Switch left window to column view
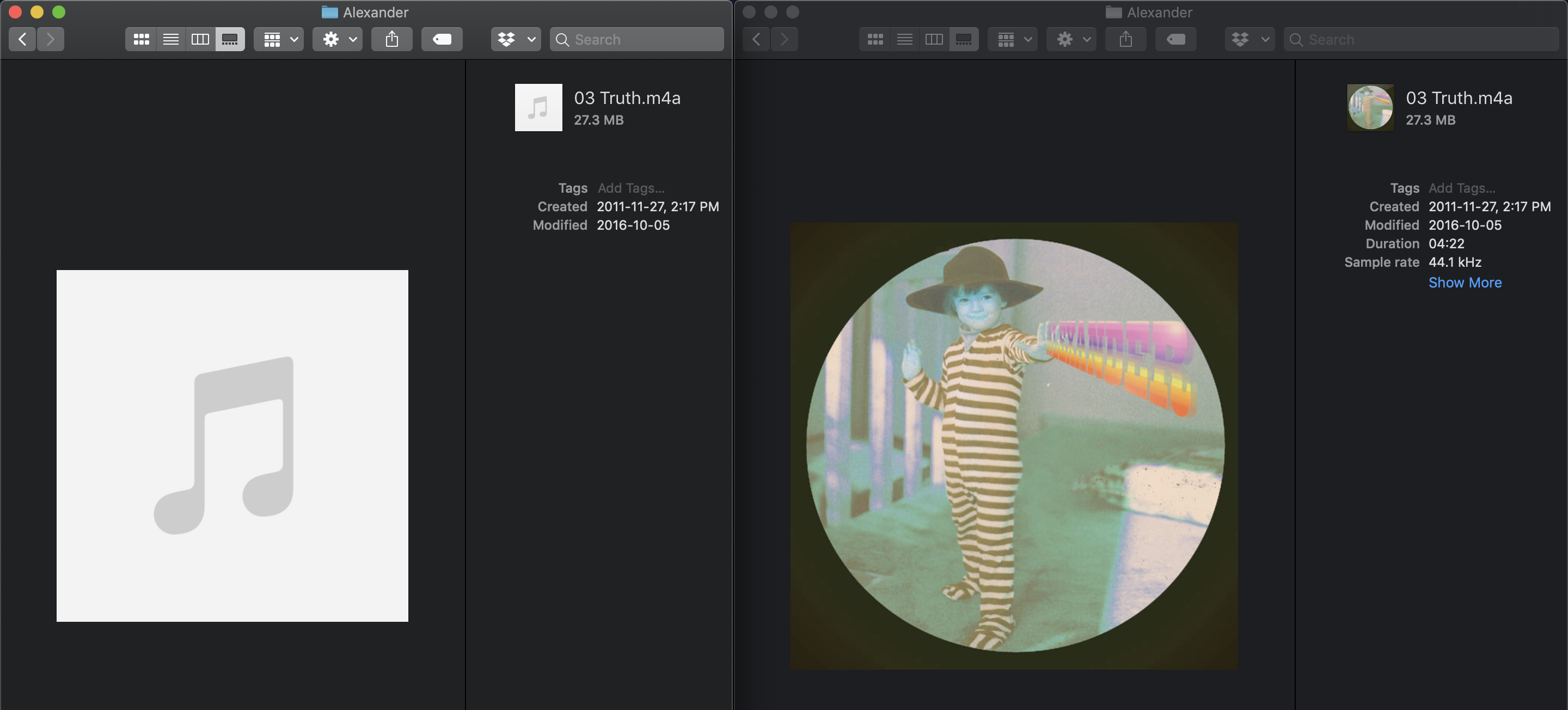This screenshot has height=710, width=1568. (x=200, y=40)
